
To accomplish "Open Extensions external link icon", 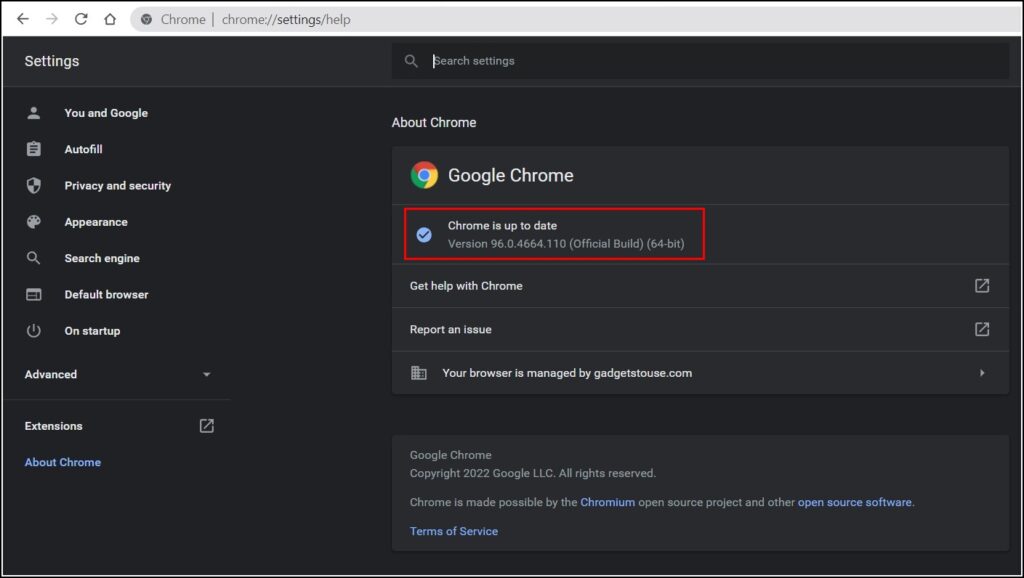I will pos(206,426).
